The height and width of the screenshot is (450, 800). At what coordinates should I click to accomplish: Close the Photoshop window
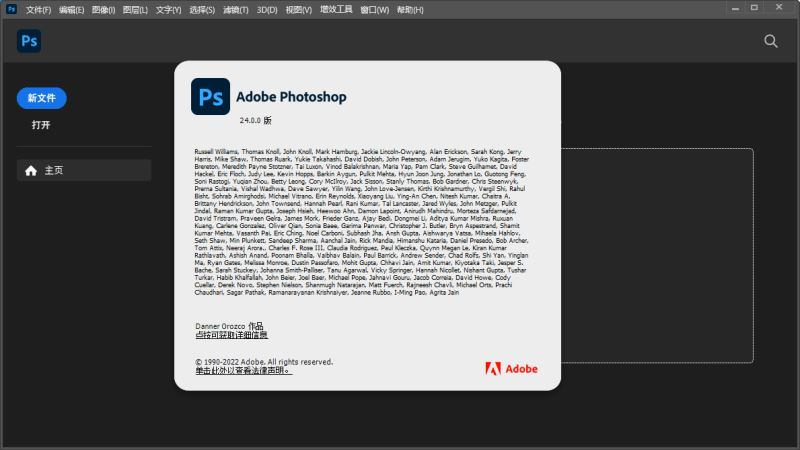point(779,7)
